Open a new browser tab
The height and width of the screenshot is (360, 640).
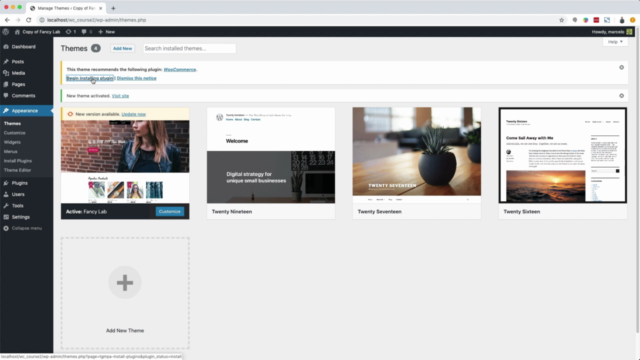pyautogui.click(x=113, y=8)
